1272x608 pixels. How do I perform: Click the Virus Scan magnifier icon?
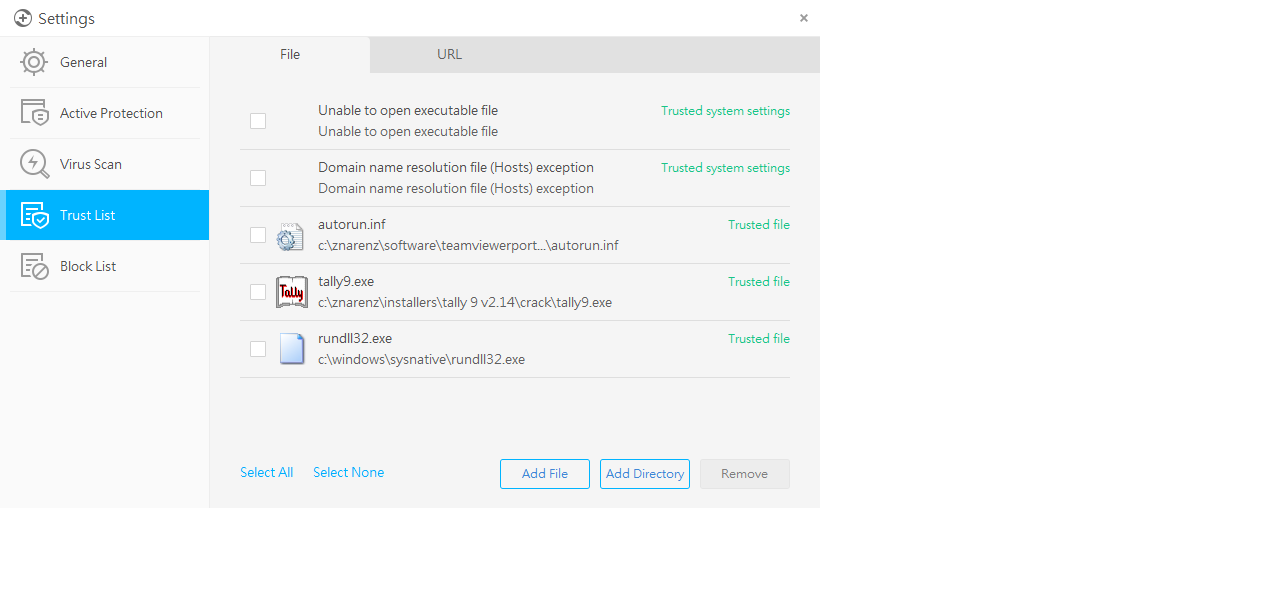34,164
